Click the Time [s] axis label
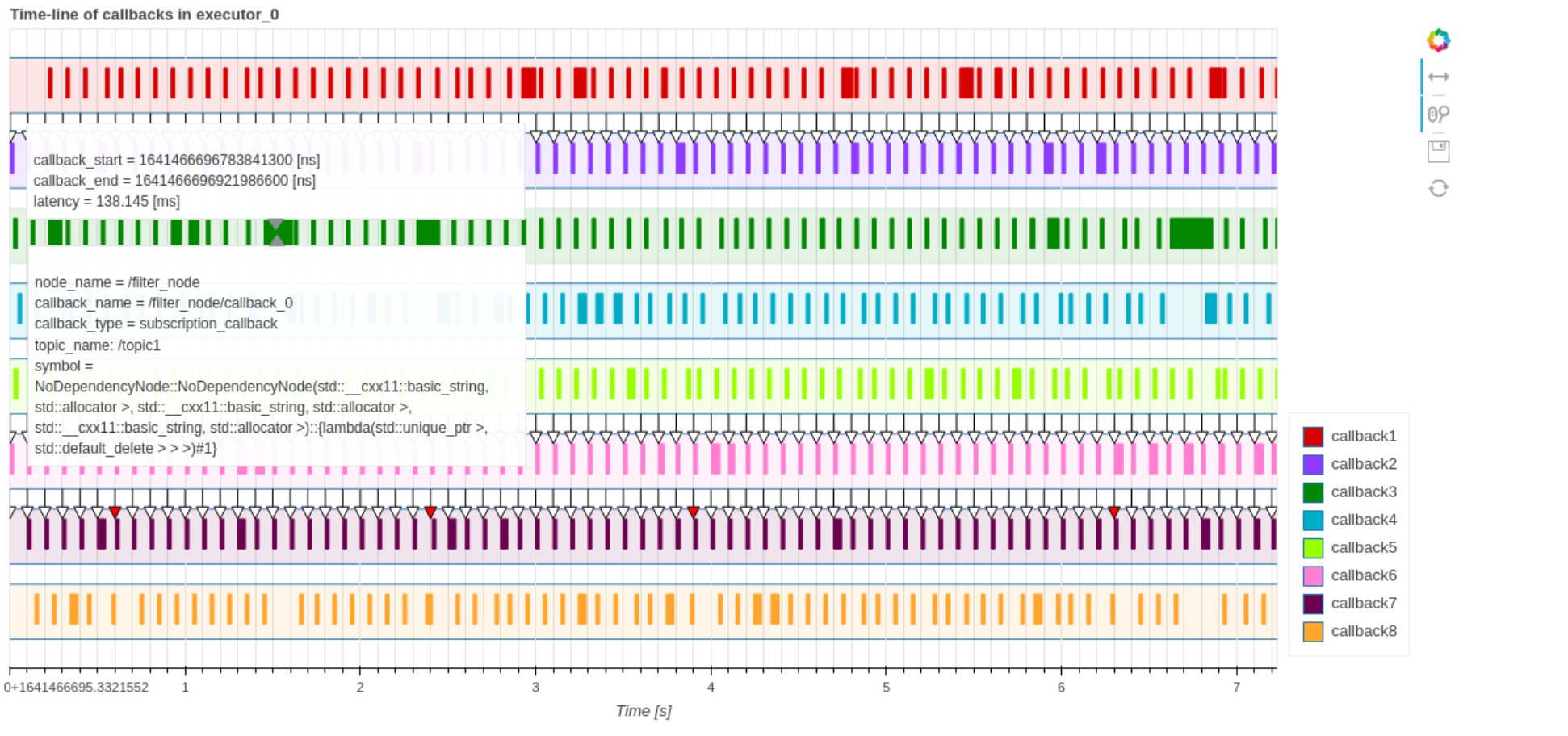Viewport: 1568px width, 736px height. click(x=644, y=711)
